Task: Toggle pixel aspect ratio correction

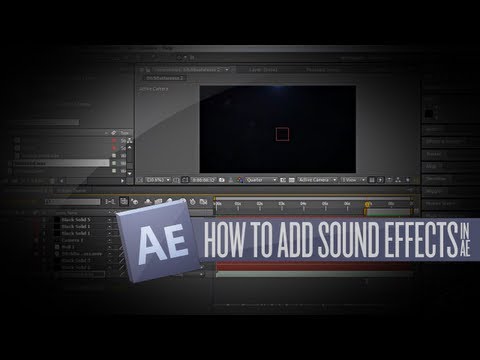Action: pyautogui.click(x=372, y=180)
